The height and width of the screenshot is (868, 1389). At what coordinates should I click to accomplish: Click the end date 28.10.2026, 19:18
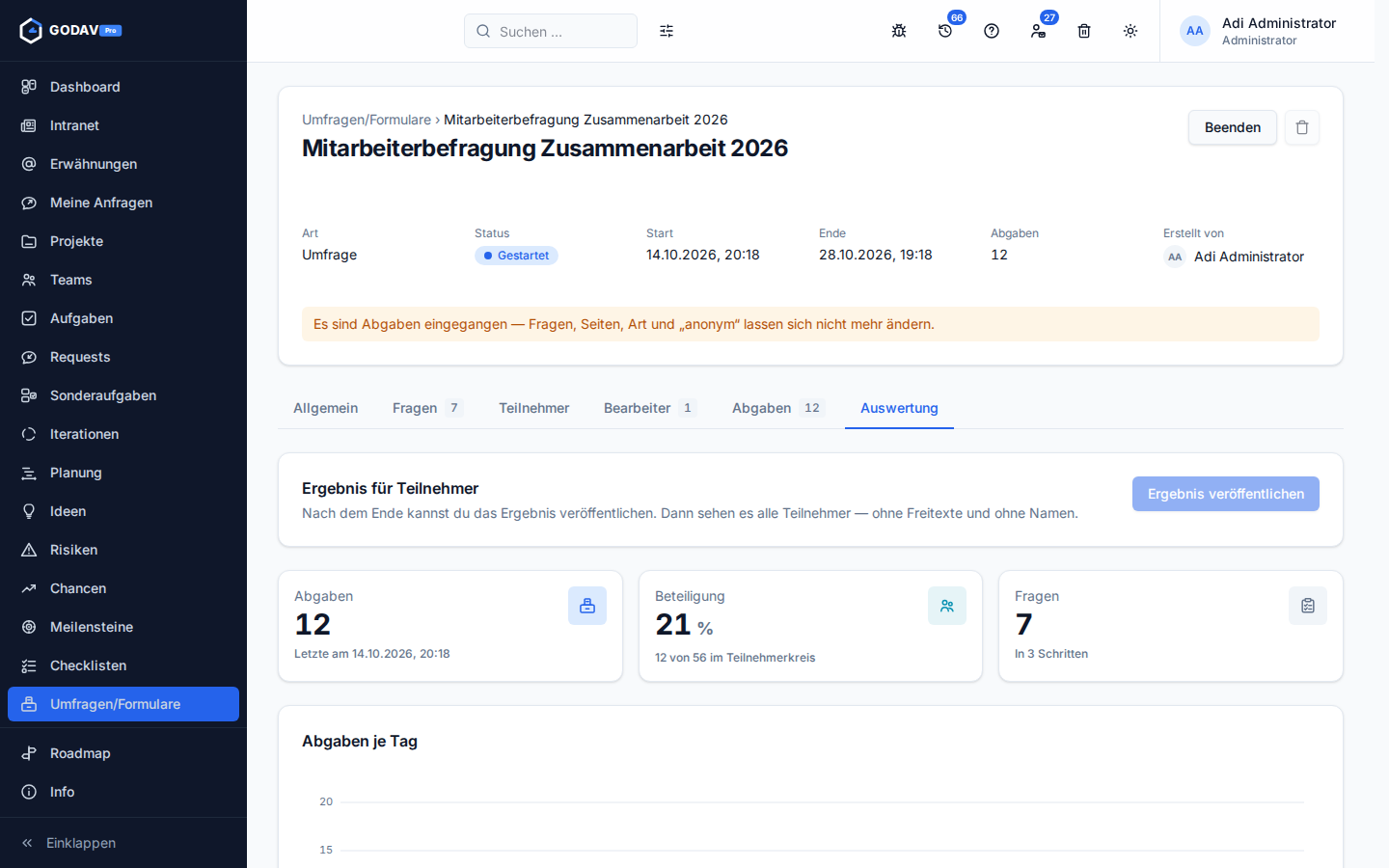(x=876, y=255)
